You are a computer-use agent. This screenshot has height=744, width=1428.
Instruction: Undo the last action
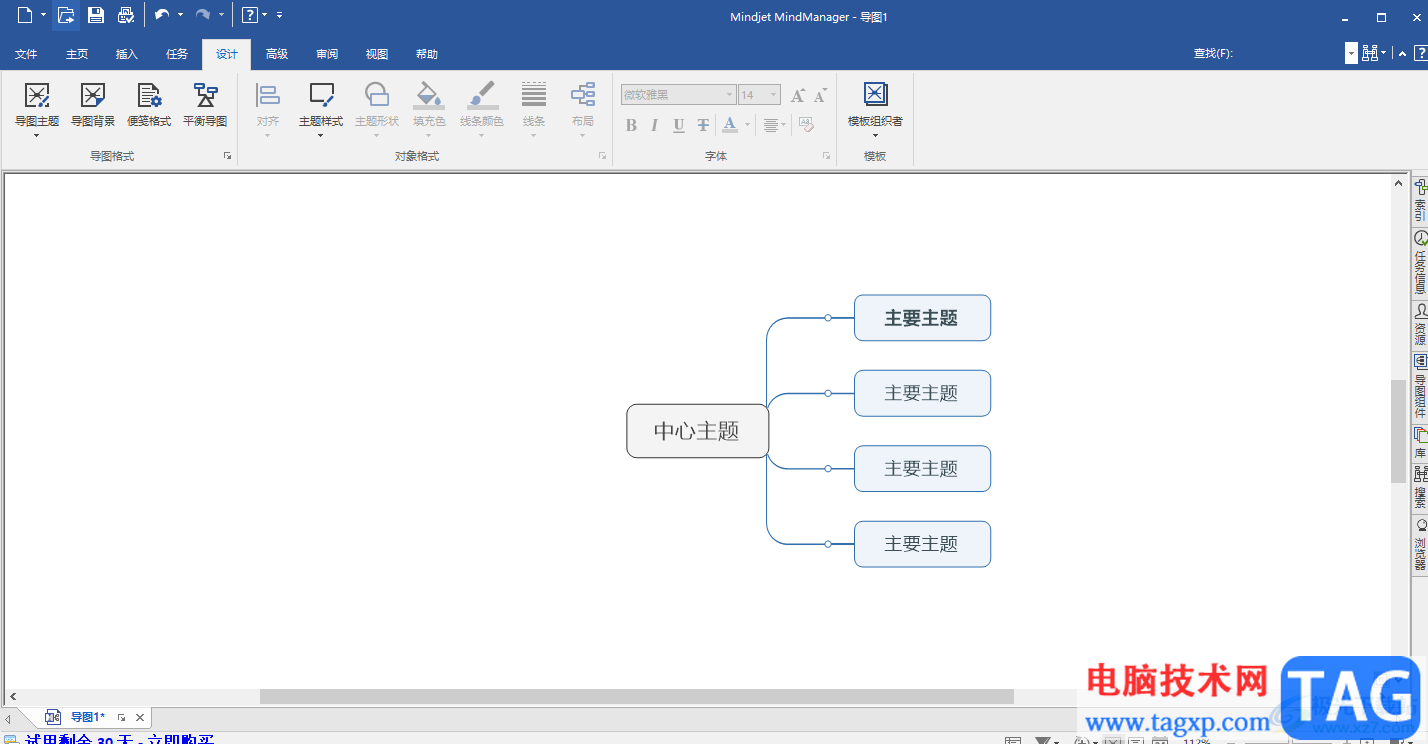[x=162, y=15]
